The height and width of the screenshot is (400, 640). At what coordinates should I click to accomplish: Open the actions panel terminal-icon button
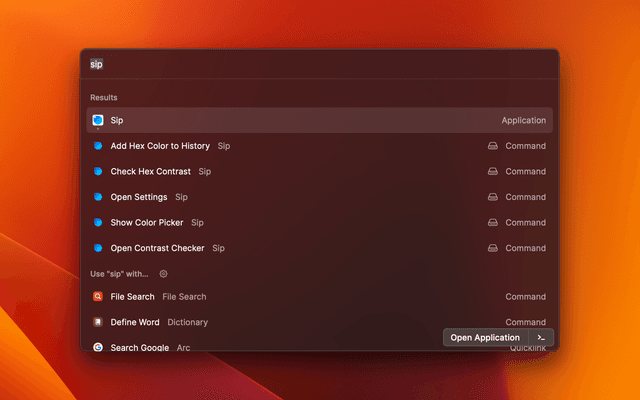point(540,338)
